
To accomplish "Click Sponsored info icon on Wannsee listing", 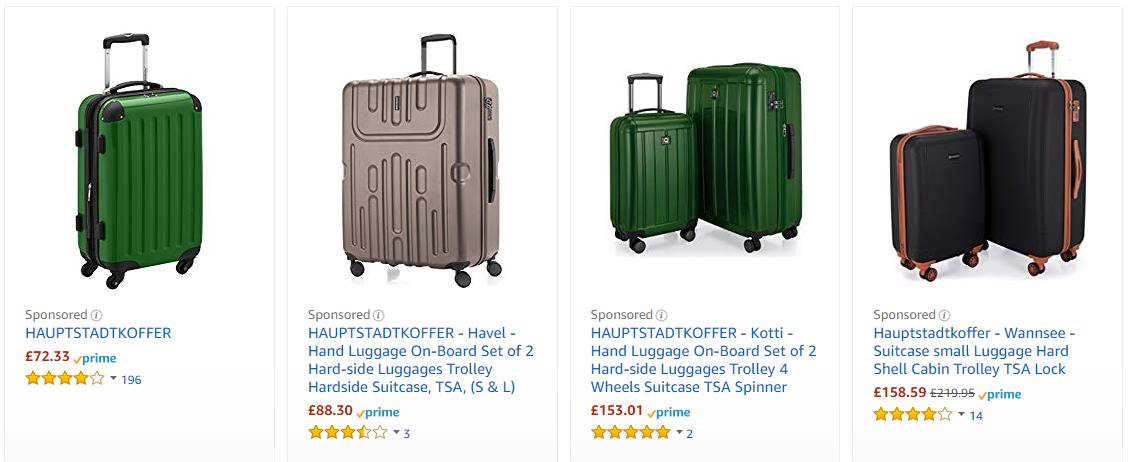I will [x=945, y=315].
